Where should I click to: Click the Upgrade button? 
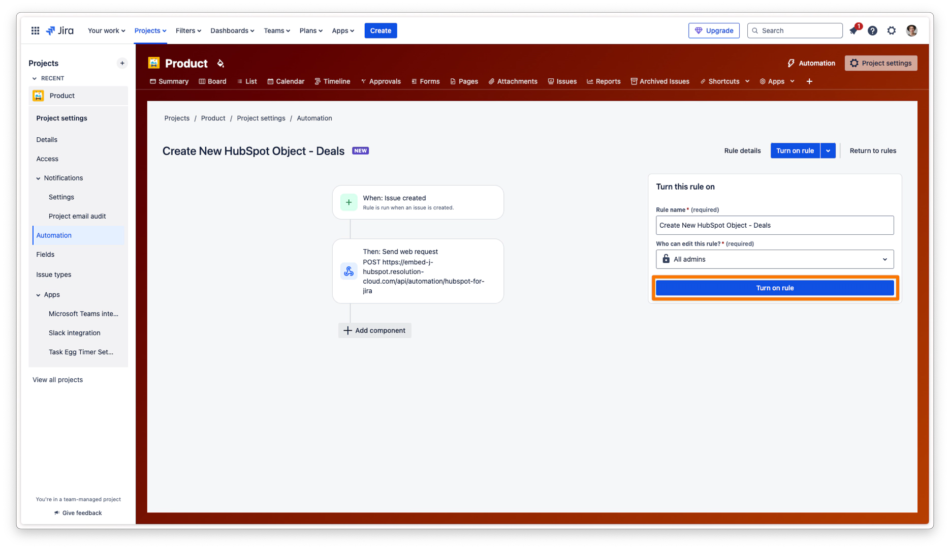[714, 30]
